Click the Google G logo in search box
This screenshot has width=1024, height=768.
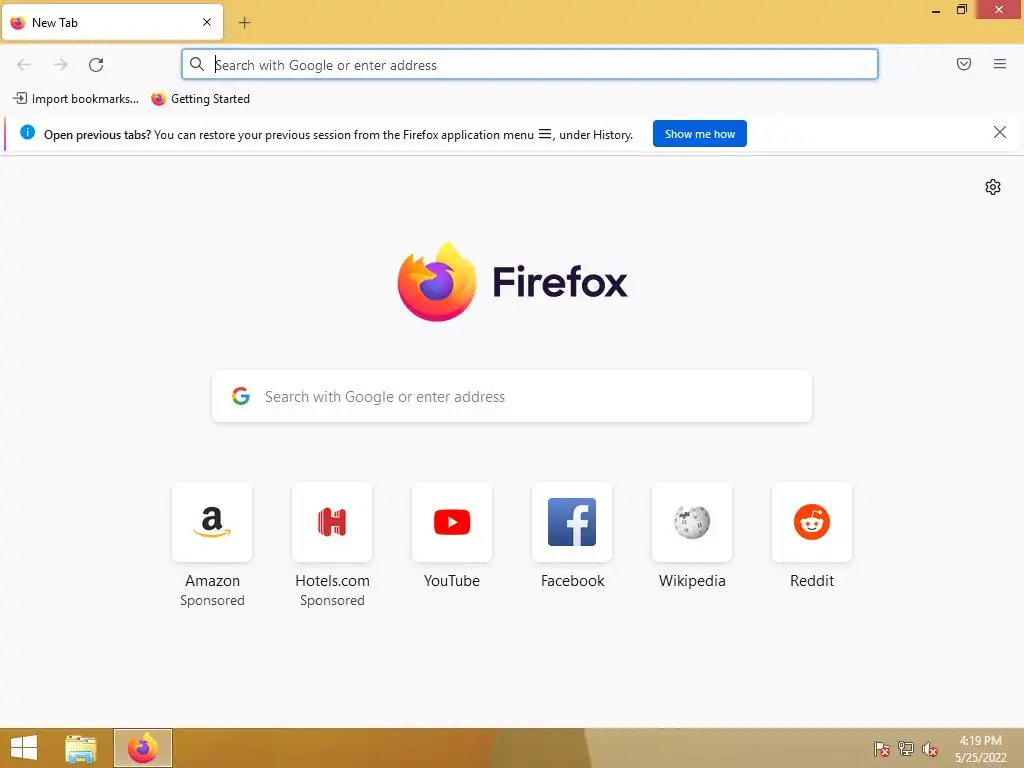click(x=241, y=396)
